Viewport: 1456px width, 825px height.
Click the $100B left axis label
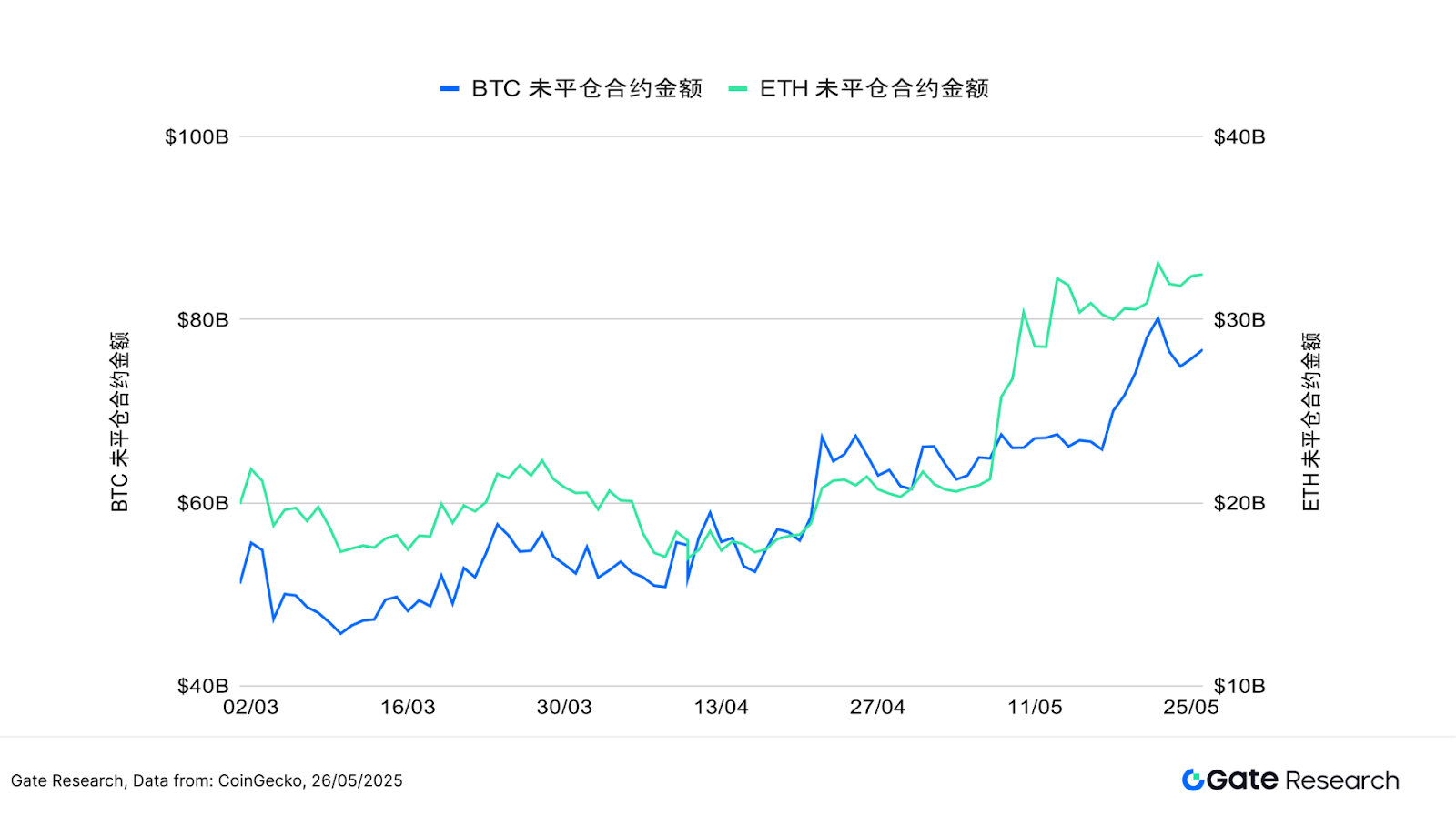(x=197, y=136)
